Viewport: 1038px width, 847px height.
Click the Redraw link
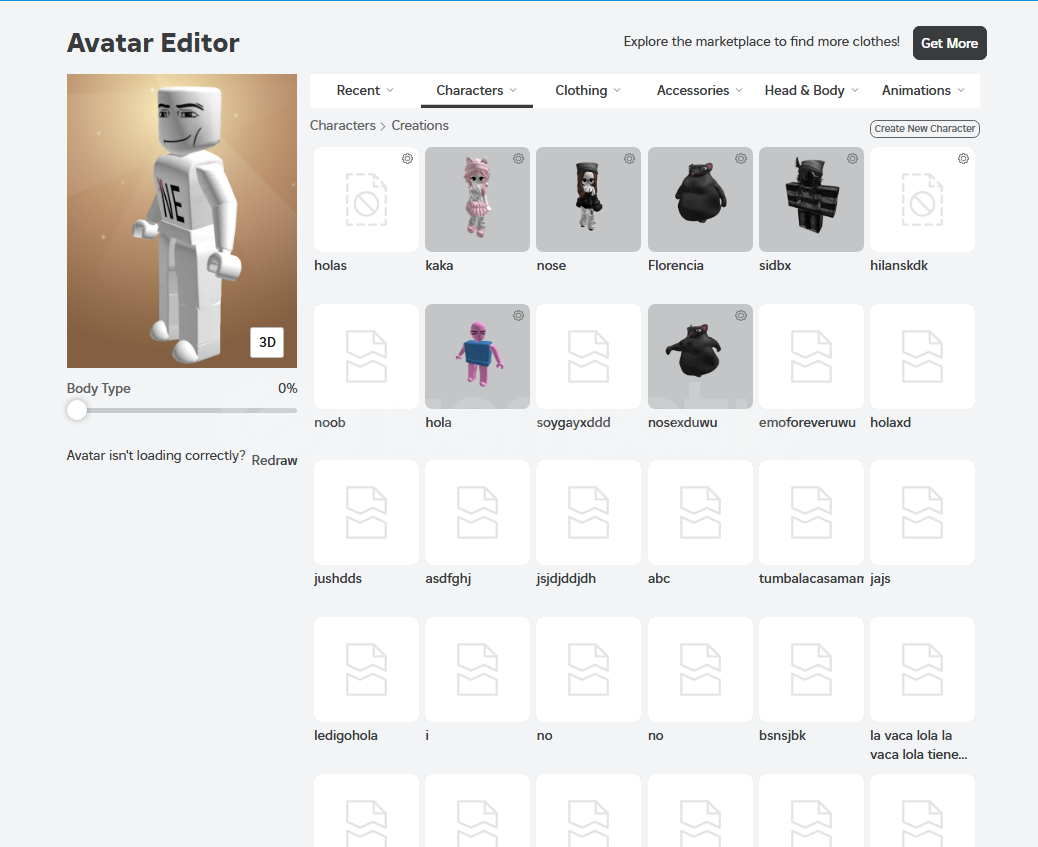pyautogui.click(x=274, y=460)
